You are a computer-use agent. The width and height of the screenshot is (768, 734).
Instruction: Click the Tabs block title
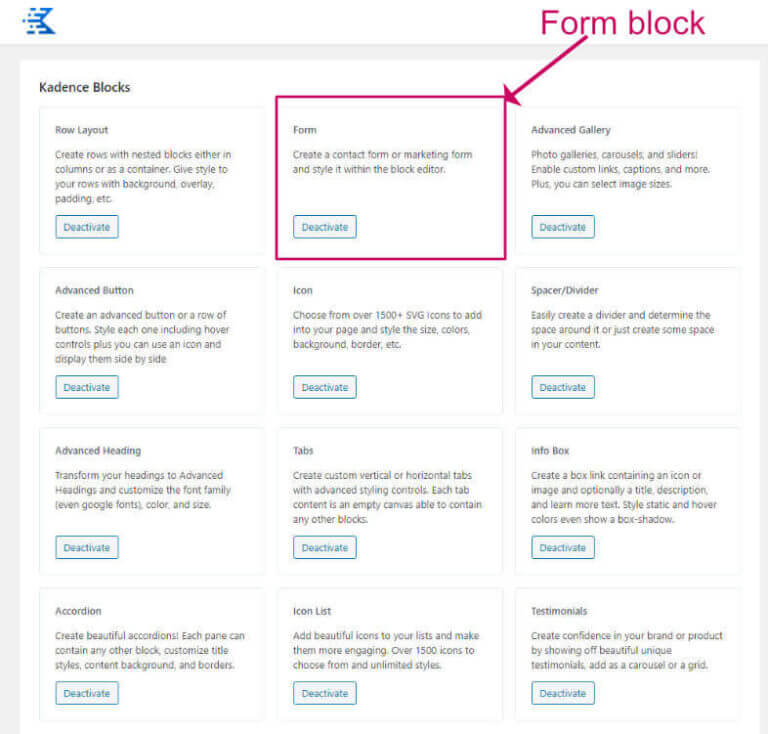(303, 451)
